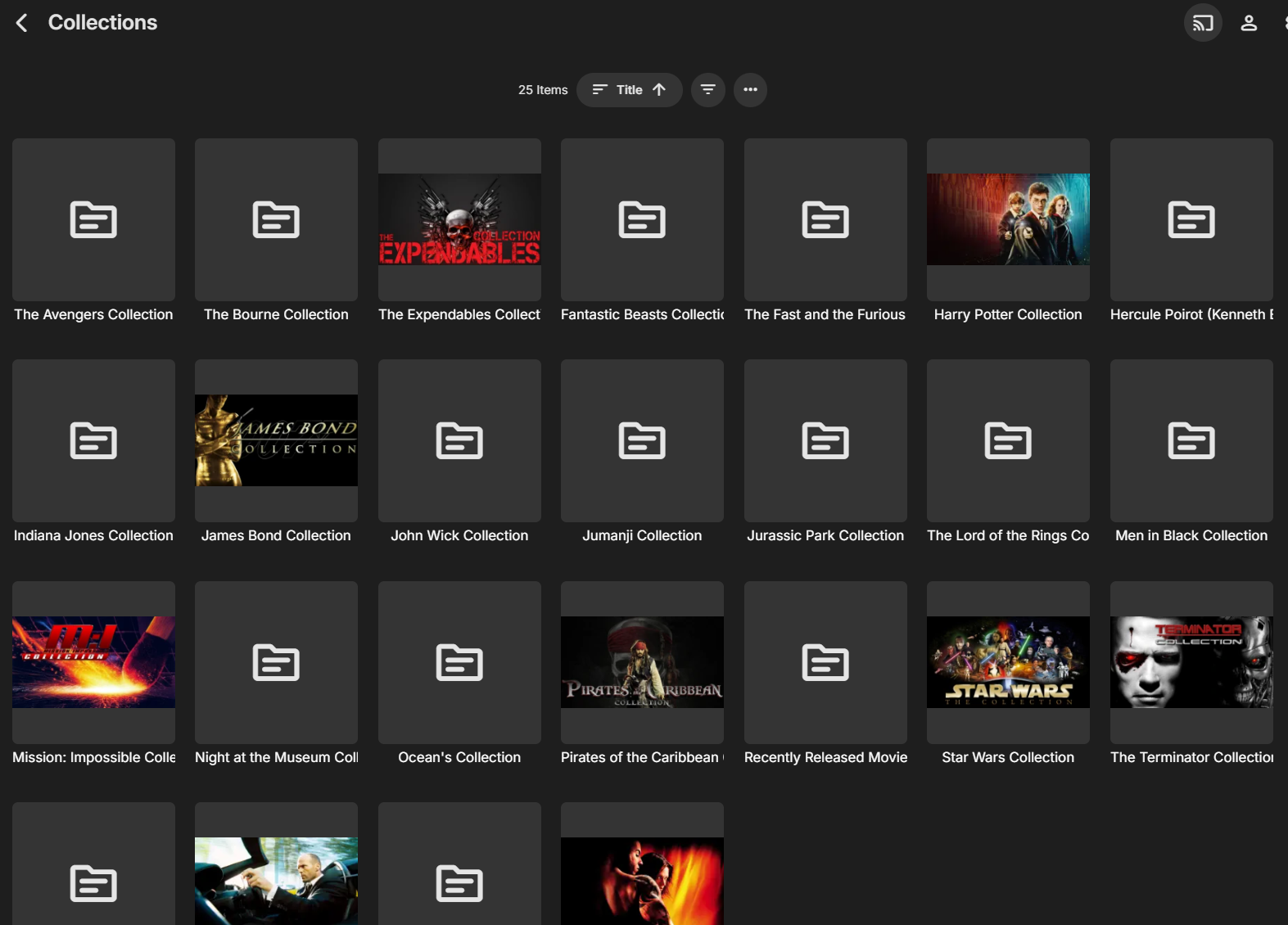
Task: Open the Cast to device icon
Action: coord(1202,23)
